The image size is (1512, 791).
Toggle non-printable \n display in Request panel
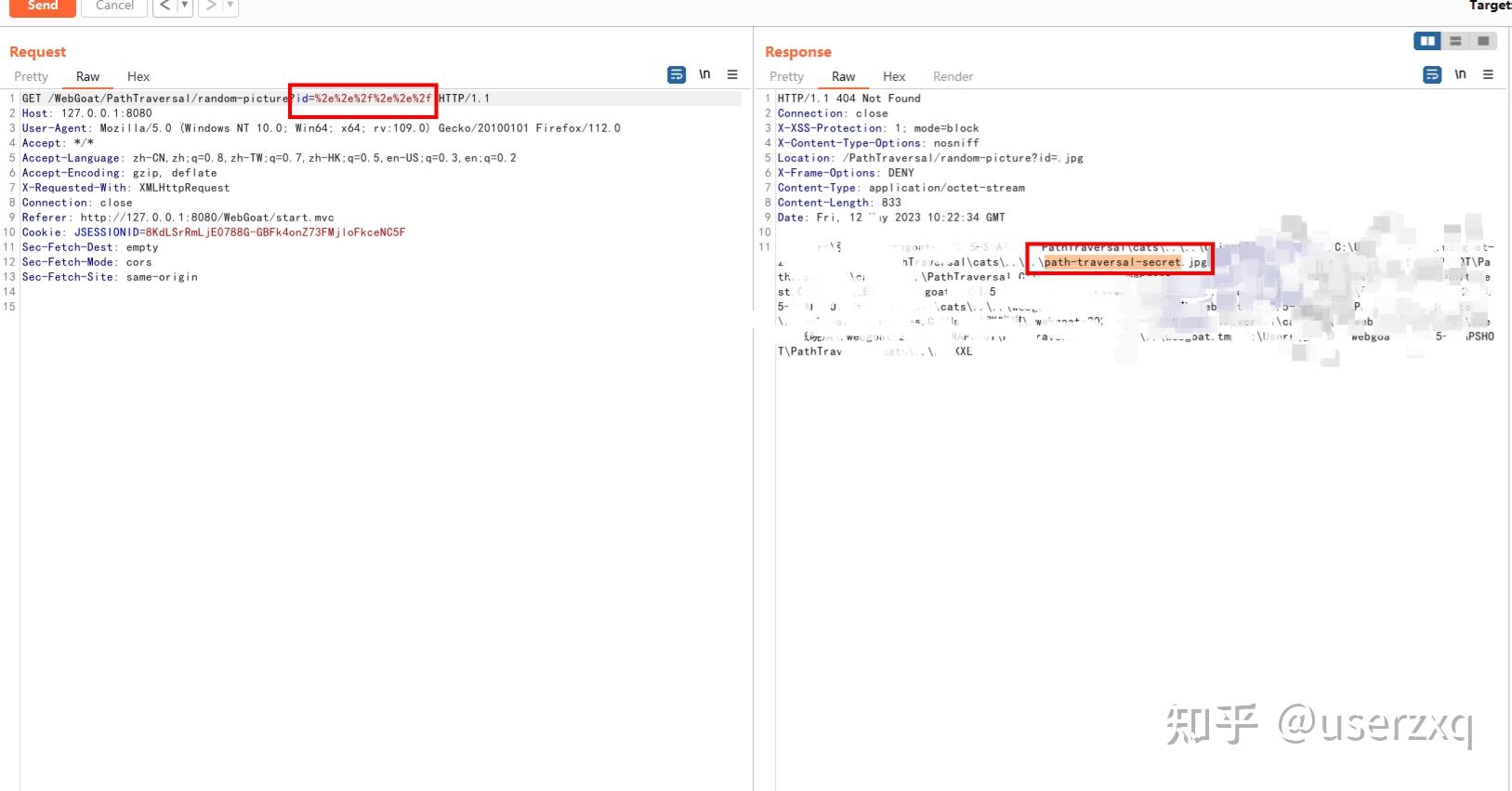[x=704, y=74]
